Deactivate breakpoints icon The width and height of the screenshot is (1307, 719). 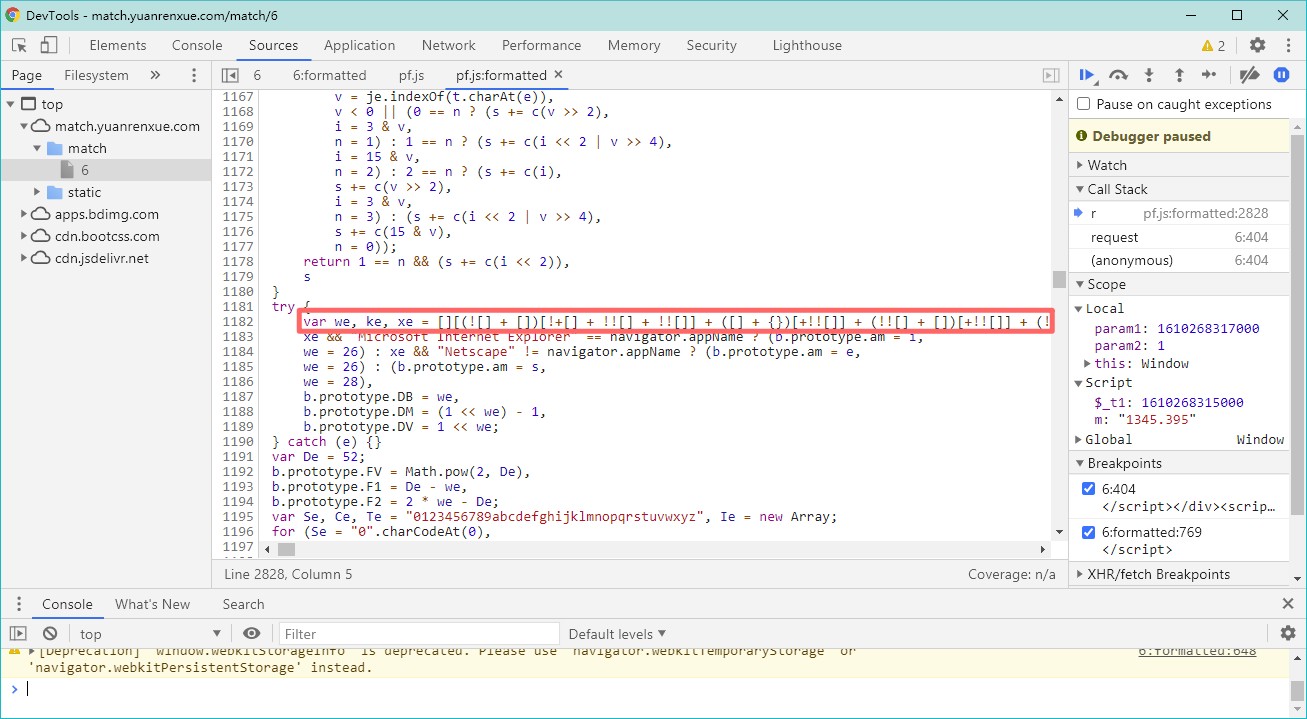tap(1249, 75)
